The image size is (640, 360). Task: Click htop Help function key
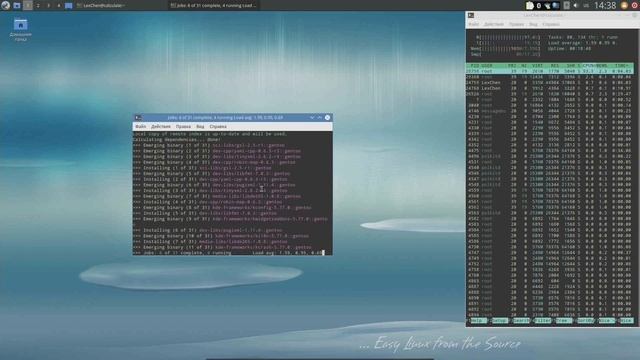[478, 321]
